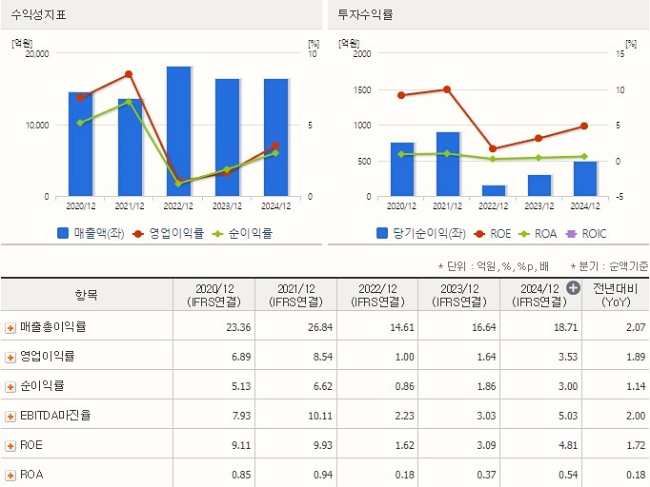Click the 순이익률 row label in table

(42, 385)
